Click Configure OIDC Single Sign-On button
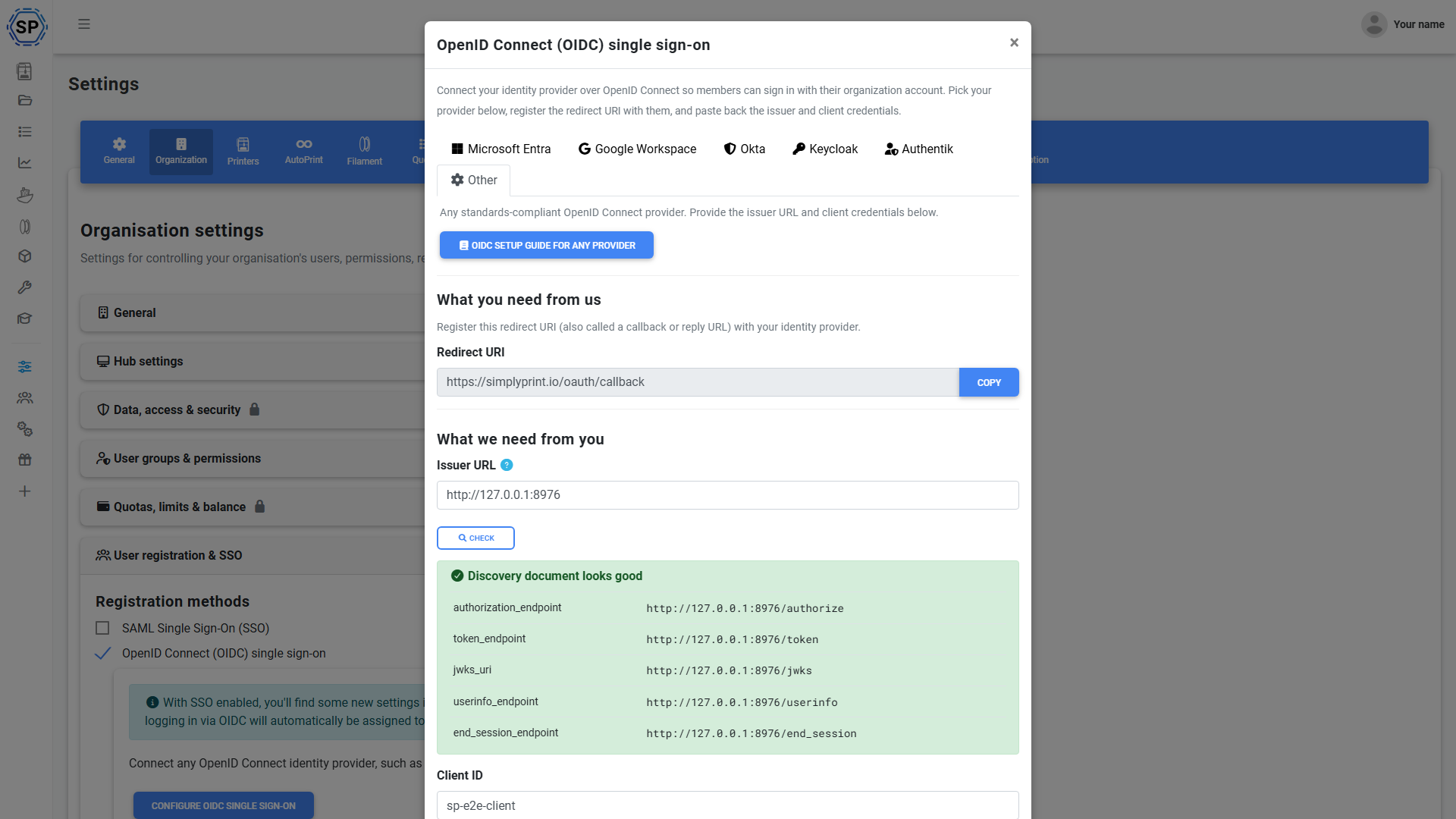The image size is (1456, 819). coord(223,805)
